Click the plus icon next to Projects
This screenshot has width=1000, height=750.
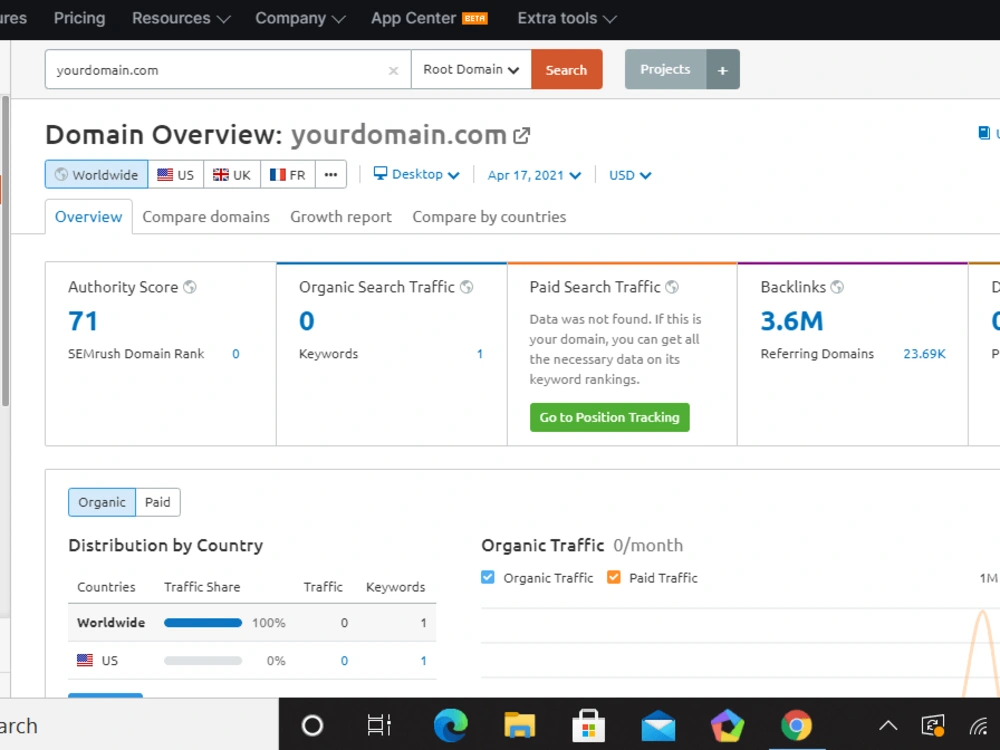click(723, 70)
